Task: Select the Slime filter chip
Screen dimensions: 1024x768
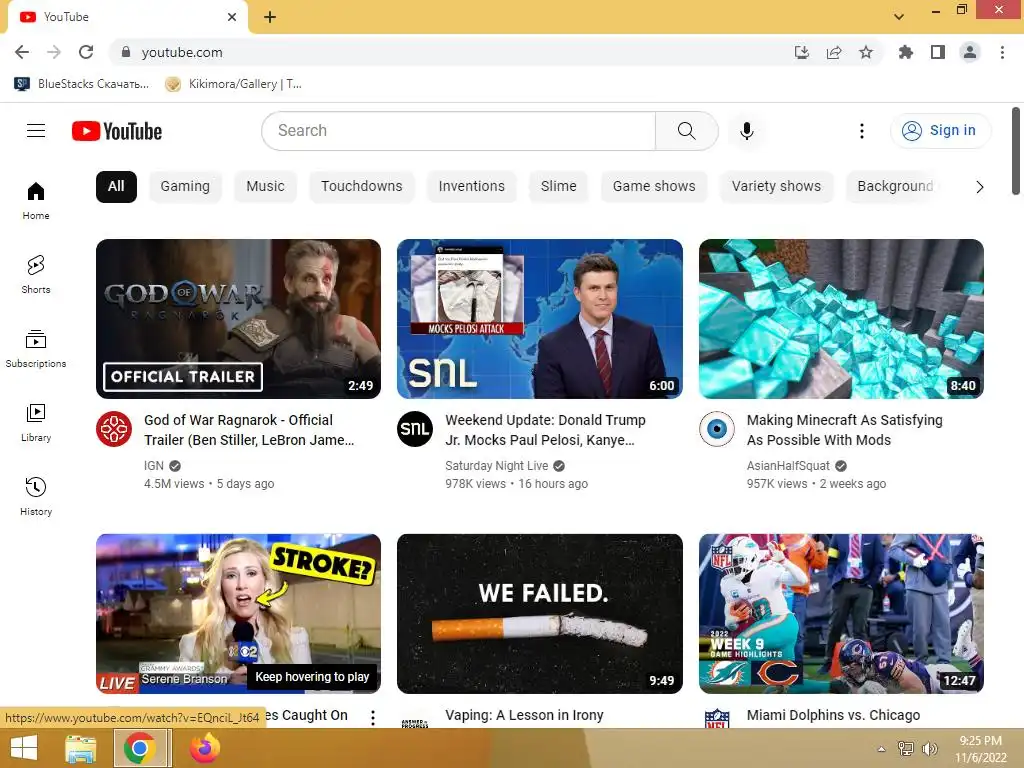Action: click(x=558, y=186)
